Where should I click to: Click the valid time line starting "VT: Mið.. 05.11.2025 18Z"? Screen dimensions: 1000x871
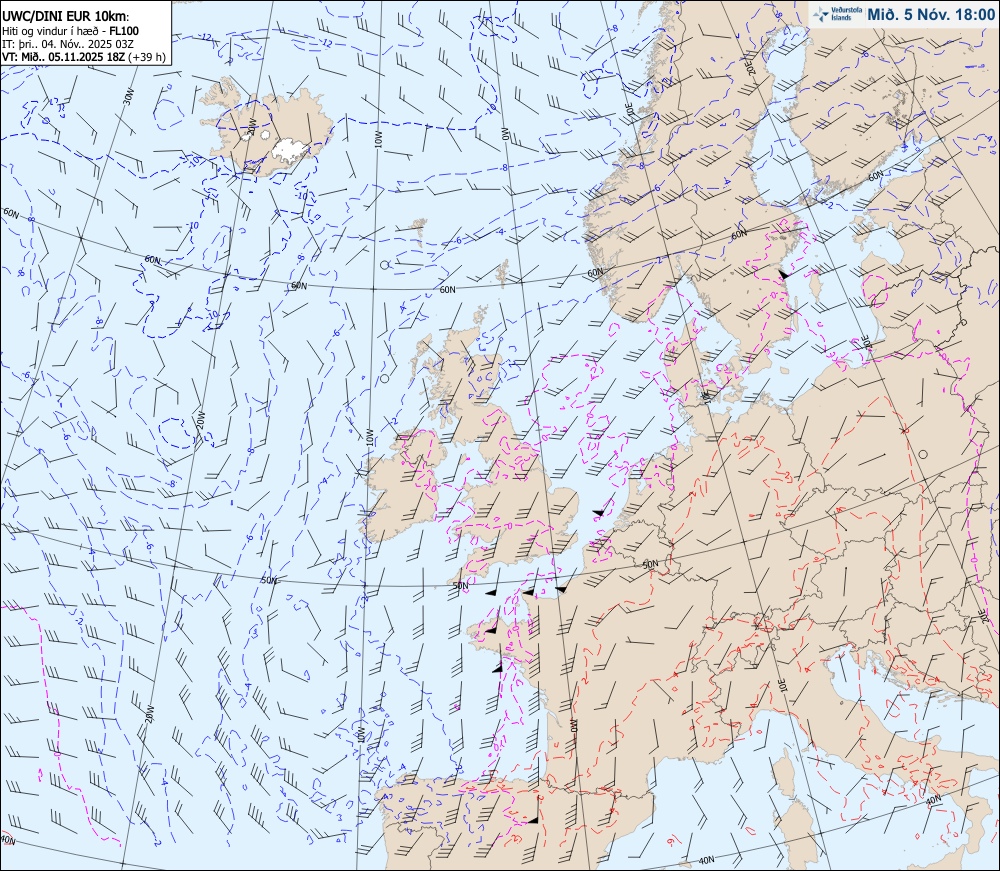point(84,57)
